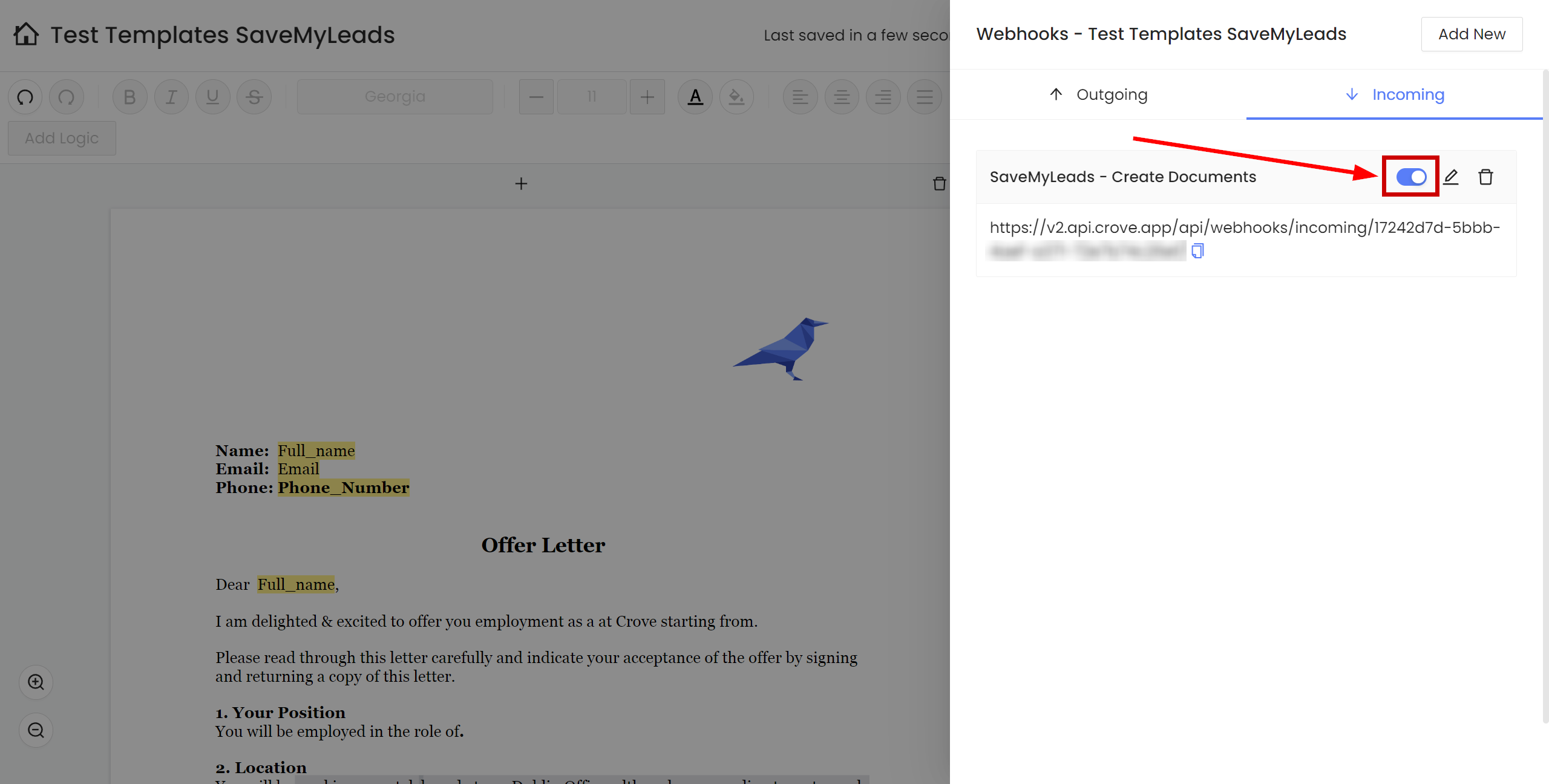
Task: Click the Phone_Number placeholder field
Action: pos(344,488)
